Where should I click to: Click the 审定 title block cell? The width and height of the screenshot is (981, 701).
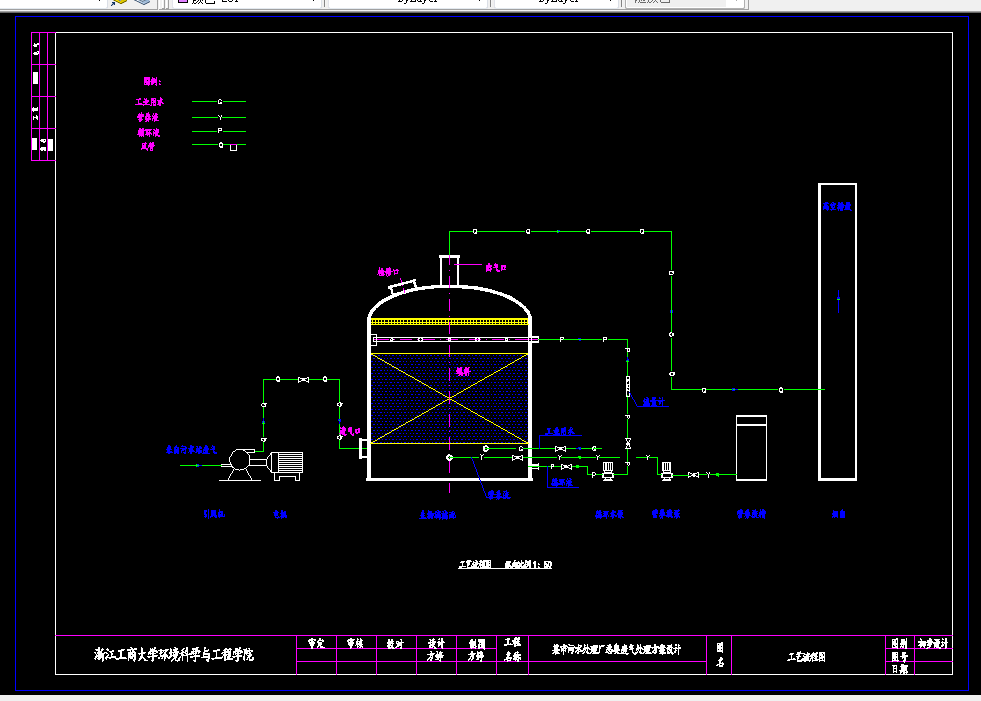pyautogui.click(x=316, y=643)
